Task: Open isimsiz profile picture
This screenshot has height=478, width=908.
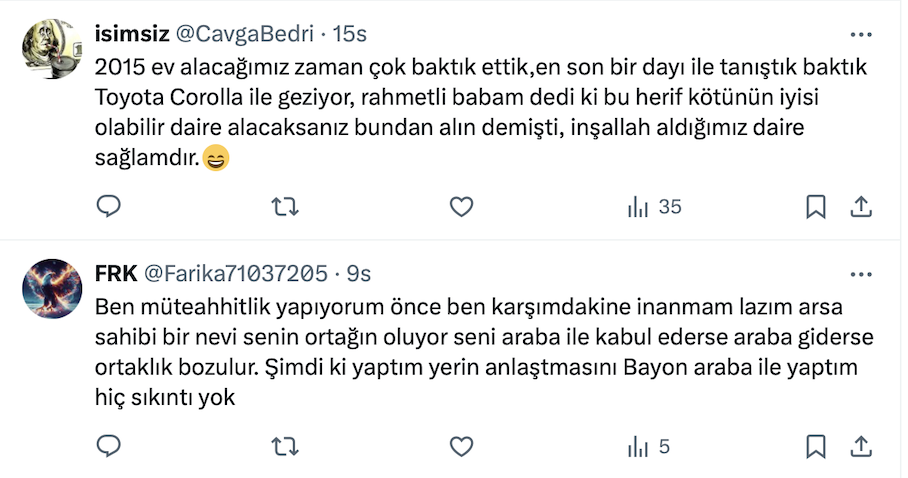Action: click(52, 49)
